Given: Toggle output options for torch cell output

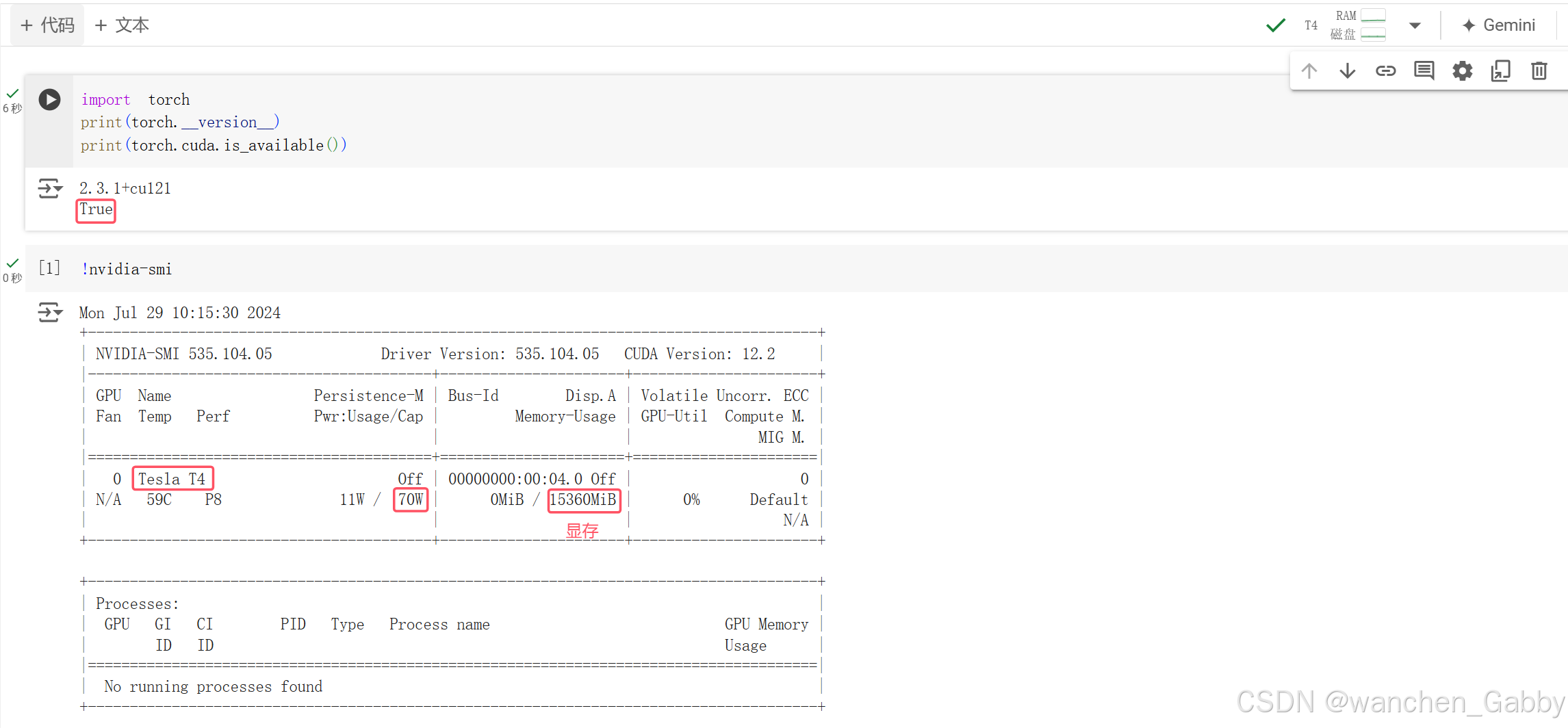Looking at the screenshot, I should [x=50, y=188].
